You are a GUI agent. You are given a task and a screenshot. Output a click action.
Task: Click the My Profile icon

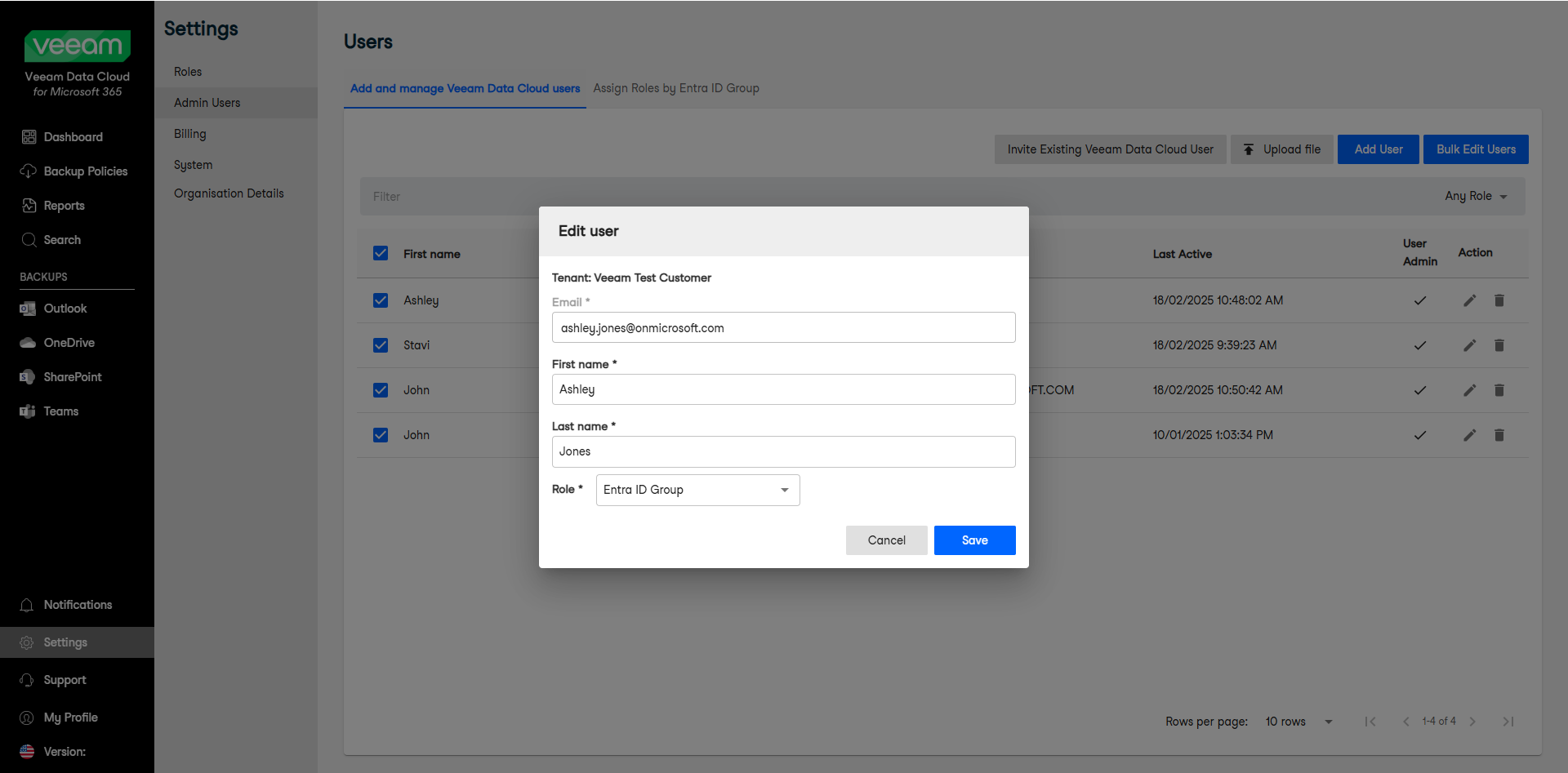click(x=27, y=717)
